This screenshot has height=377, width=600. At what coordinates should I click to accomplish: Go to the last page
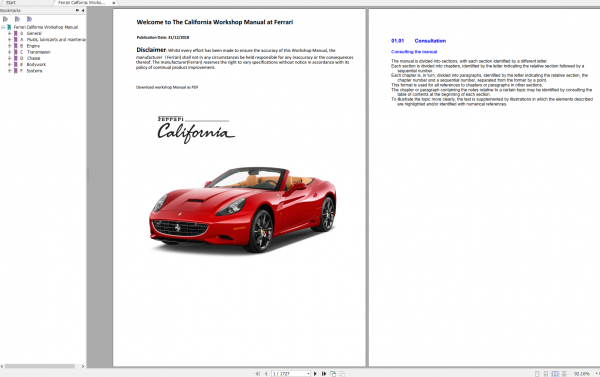tap(324, 374)
